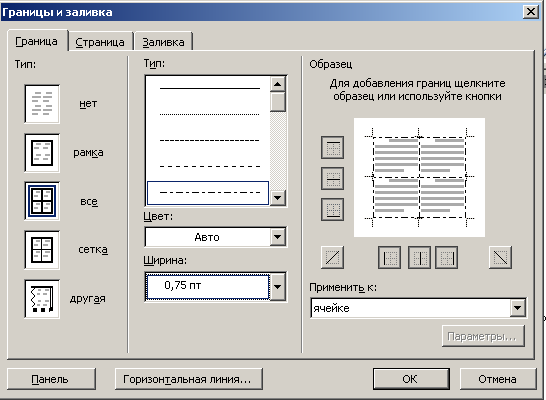The width and height of the screenshot is (546, 400).
Task: Select the dotted line style in list
Action: pos(210,114)
